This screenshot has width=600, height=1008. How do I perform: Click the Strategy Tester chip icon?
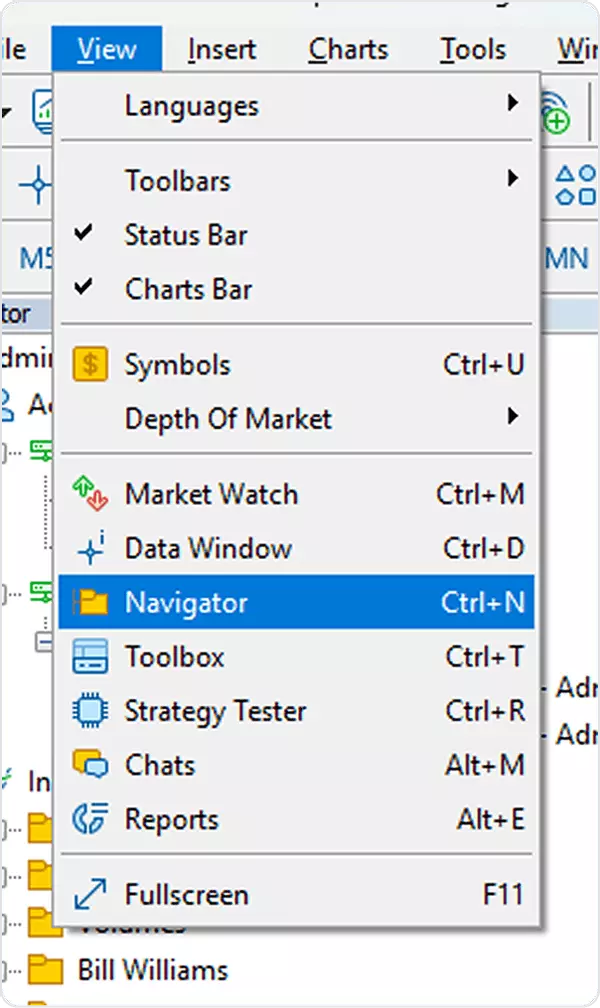[90, 712]
